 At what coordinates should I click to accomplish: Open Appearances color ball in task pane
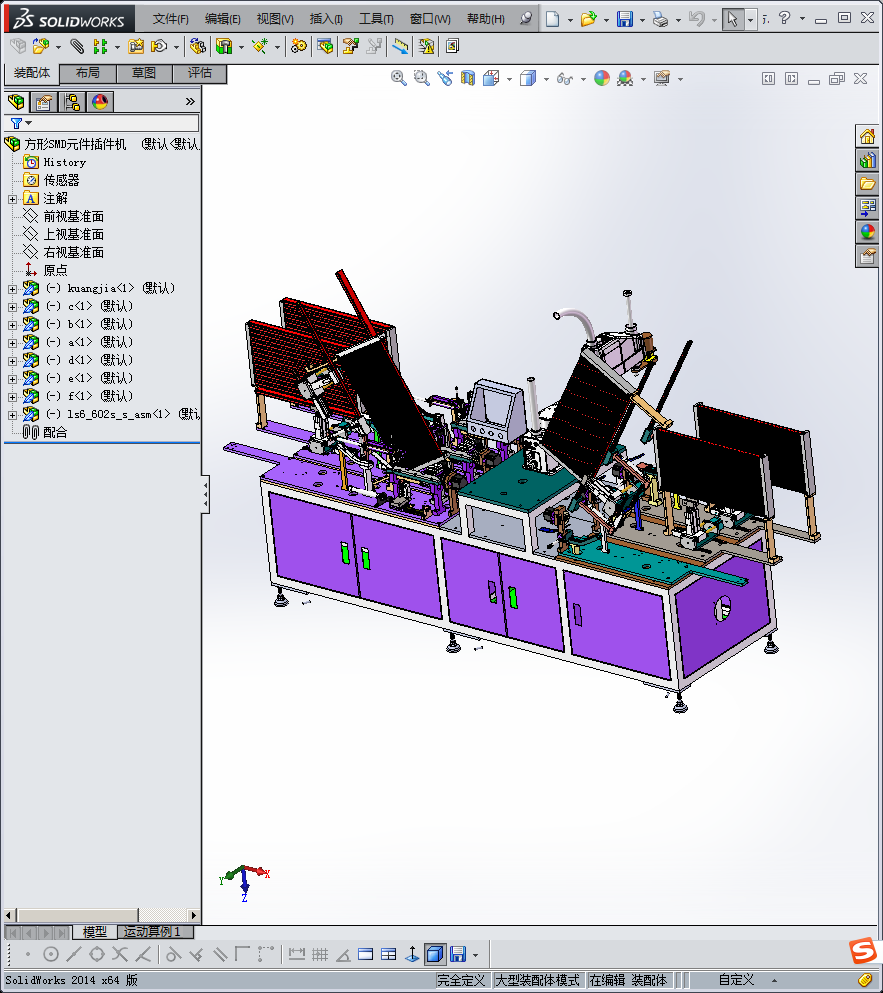tap(867, 232)
